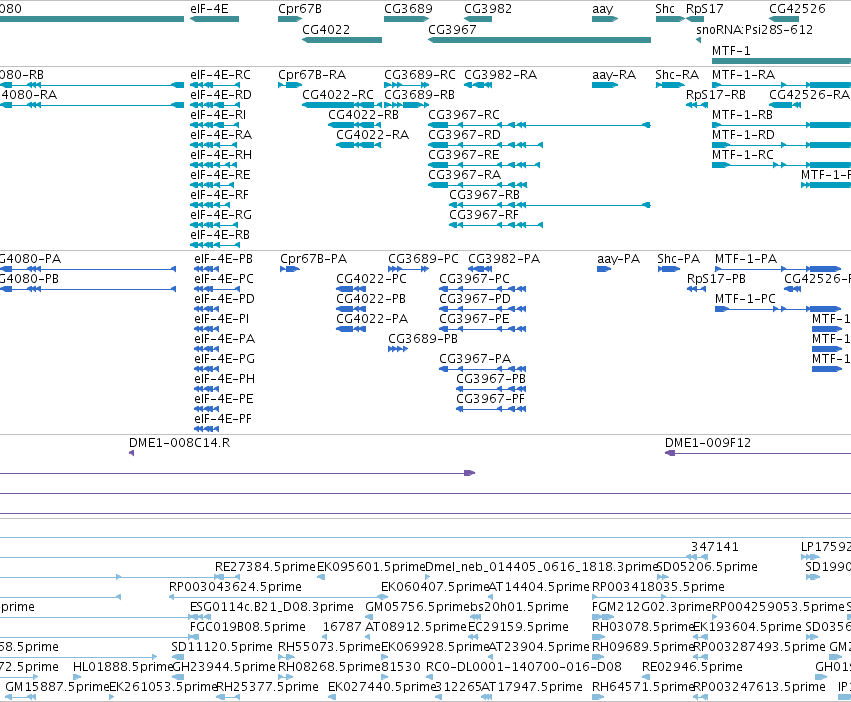Click transcript MTF-1-RB
The height and width of the screenshot is (702, 851).
coord(742,115)
